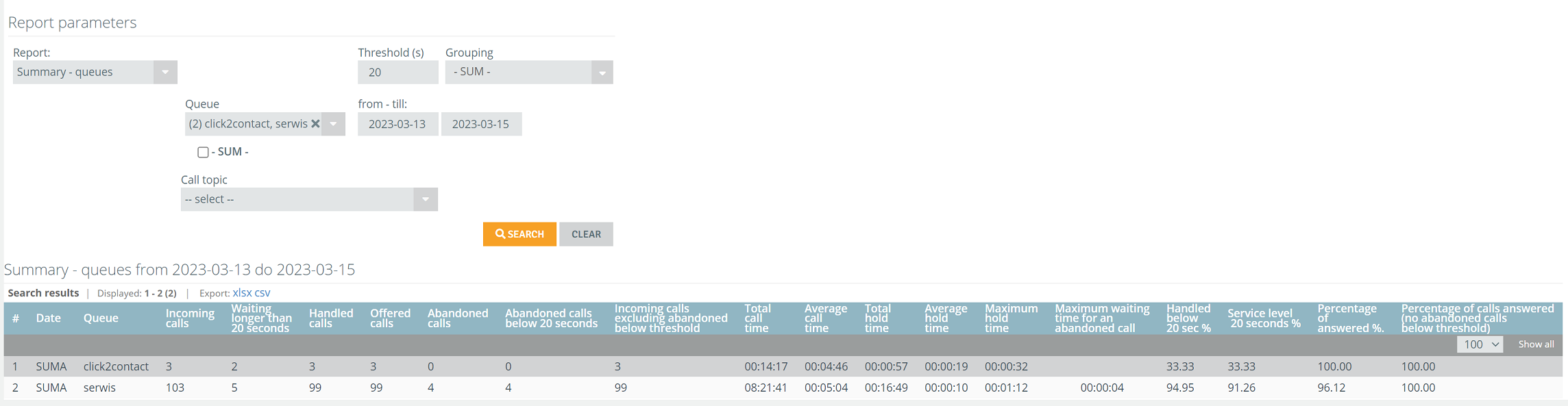
Task: Open the Report dropdown showing Summary - queues
Action: [x=95, y=72]
